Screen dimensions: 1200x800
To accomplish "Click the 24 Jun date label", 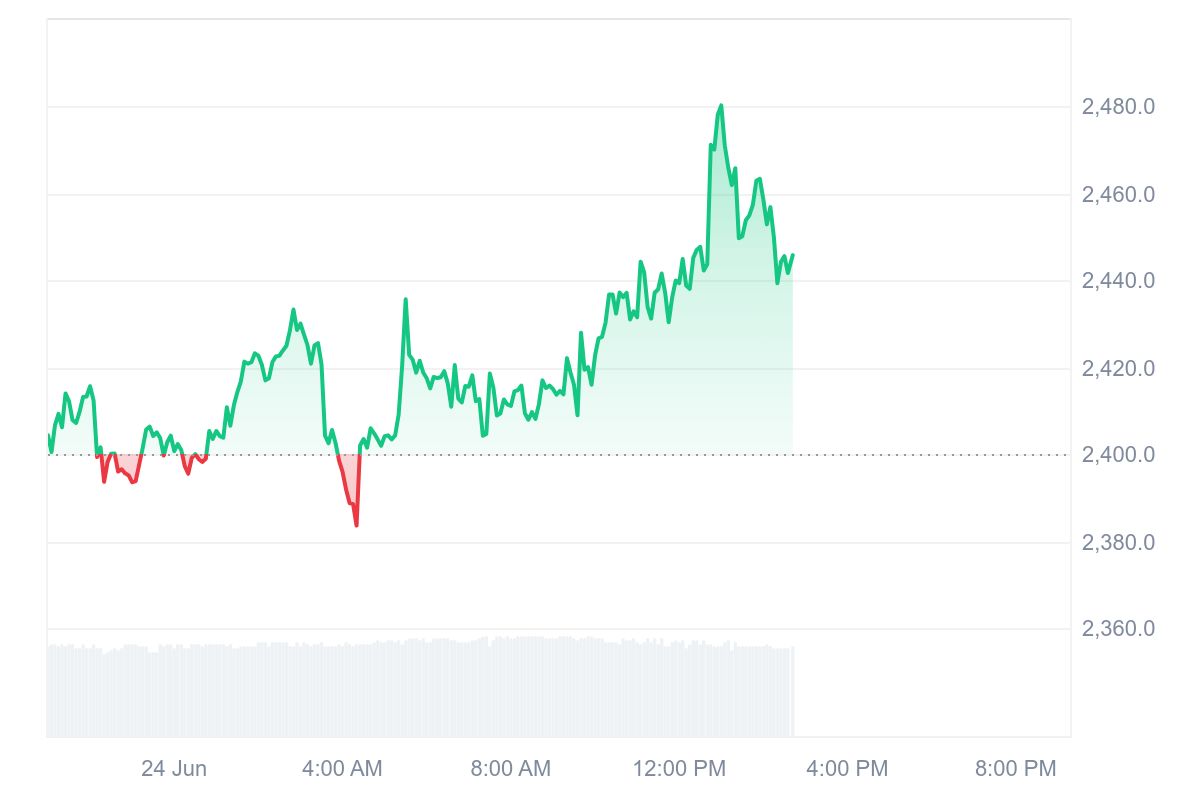I will (x=174, y=768).
